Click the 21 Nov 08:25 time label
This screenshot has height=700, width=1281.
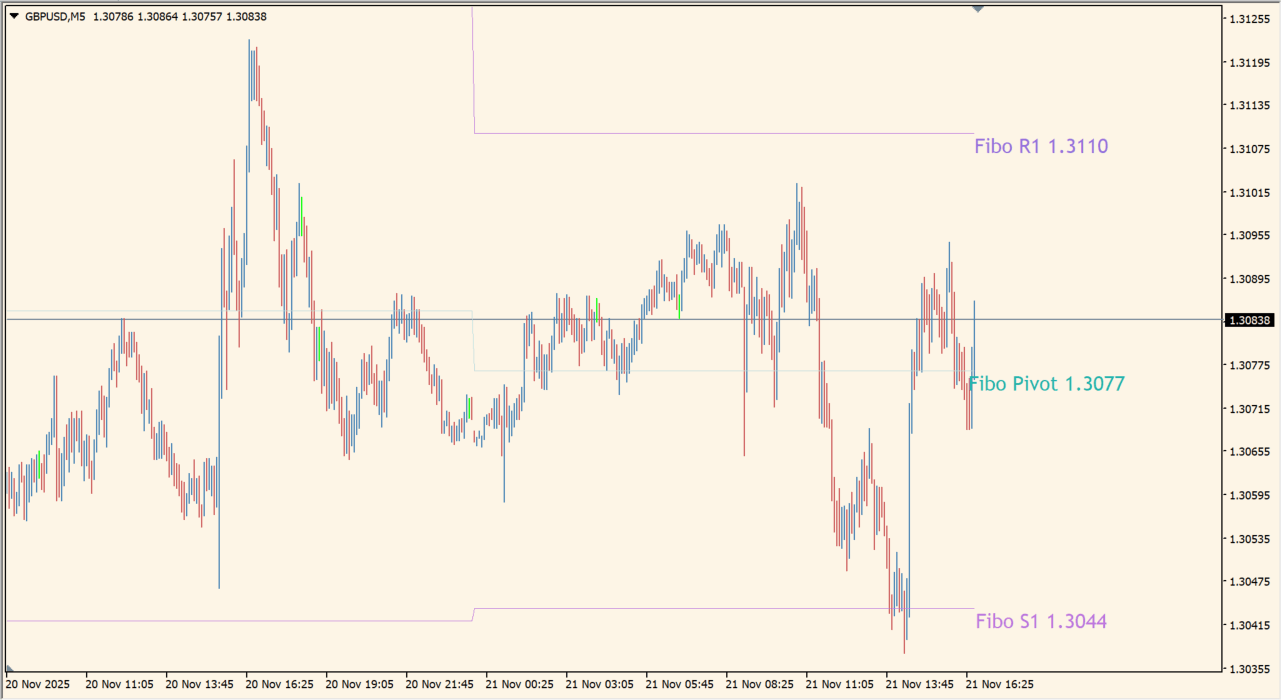[x=759, y=685]
